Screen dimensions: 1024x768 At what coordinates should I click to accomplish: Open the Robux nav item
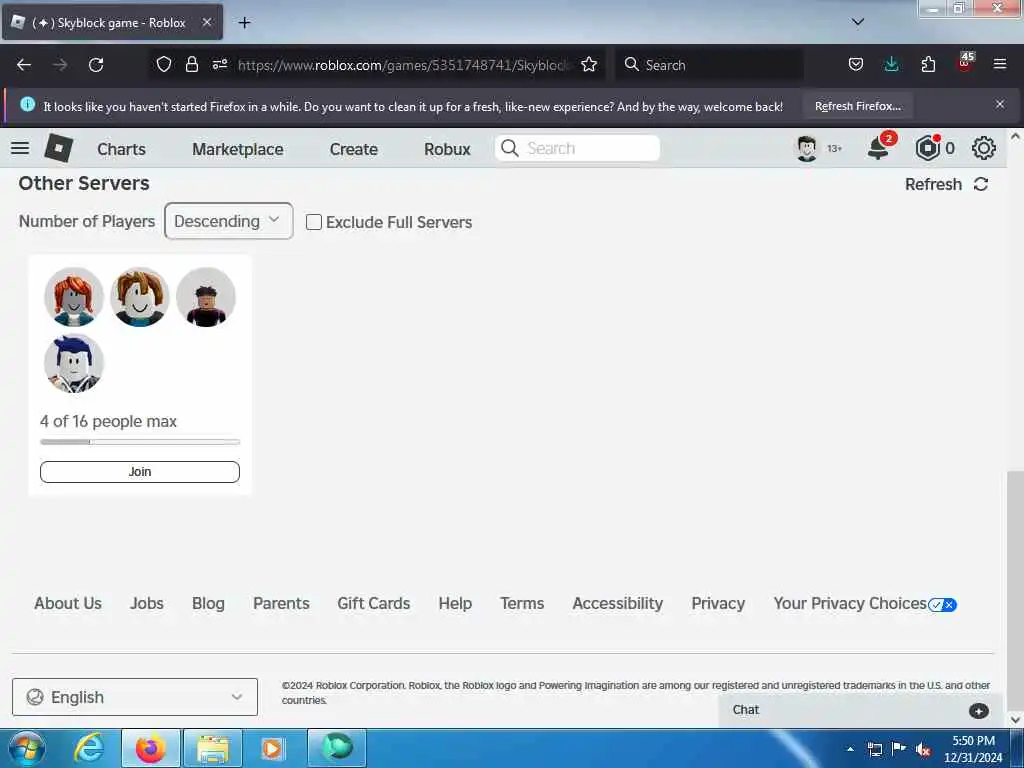click(x=447, y=149)
